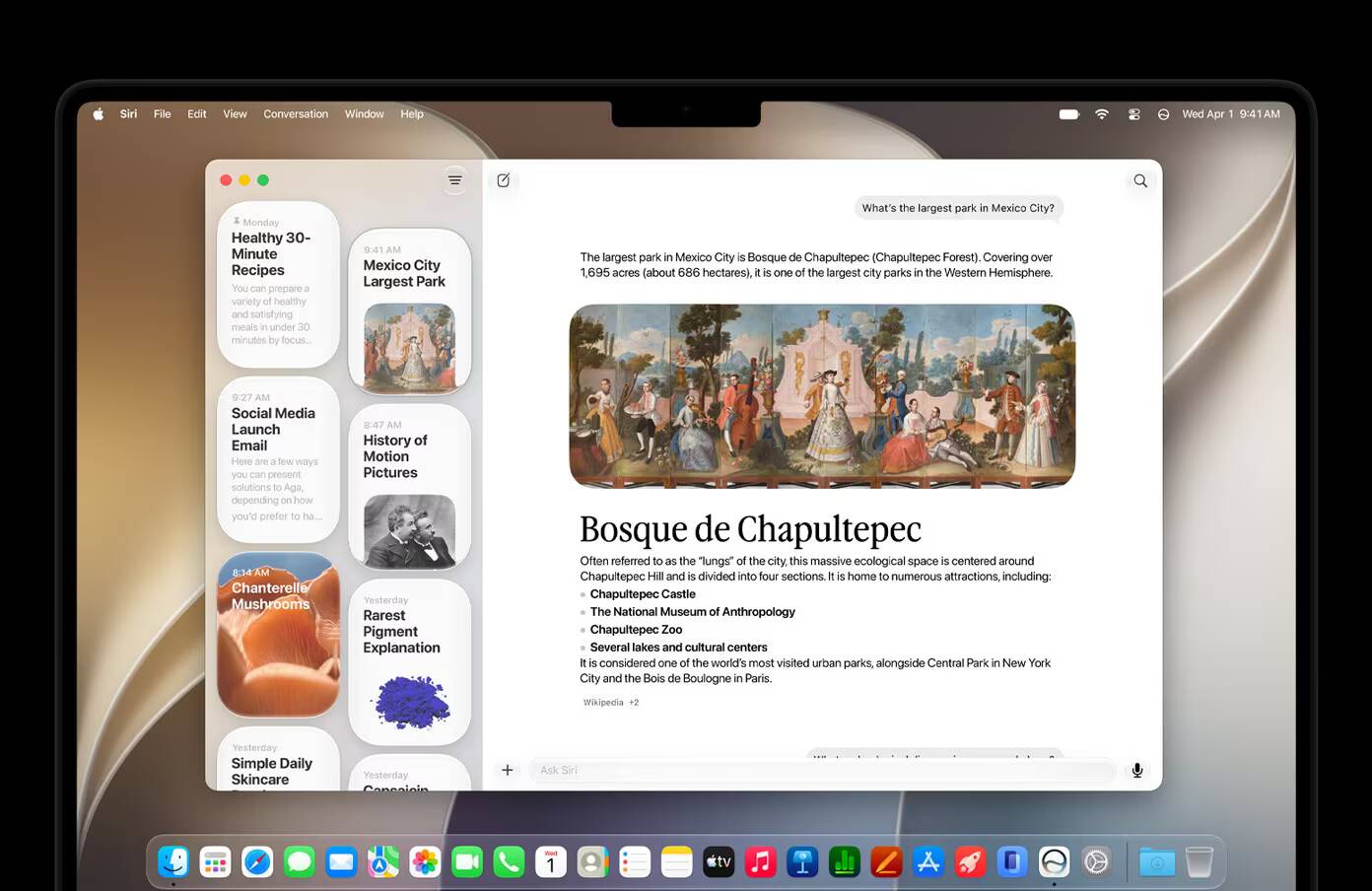Viewport: 1372px width, 891px height.
Task: Open iPhone Mirroring from the dock
Action: click(1012, 862)
